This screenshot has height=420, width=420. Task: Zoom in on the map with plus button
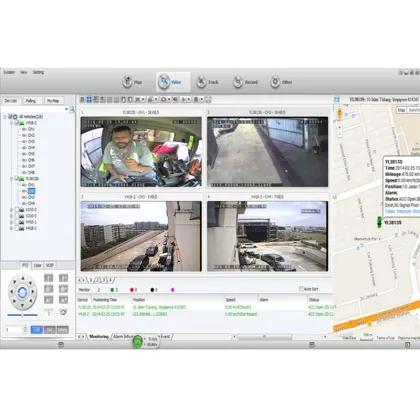(340, 128)
